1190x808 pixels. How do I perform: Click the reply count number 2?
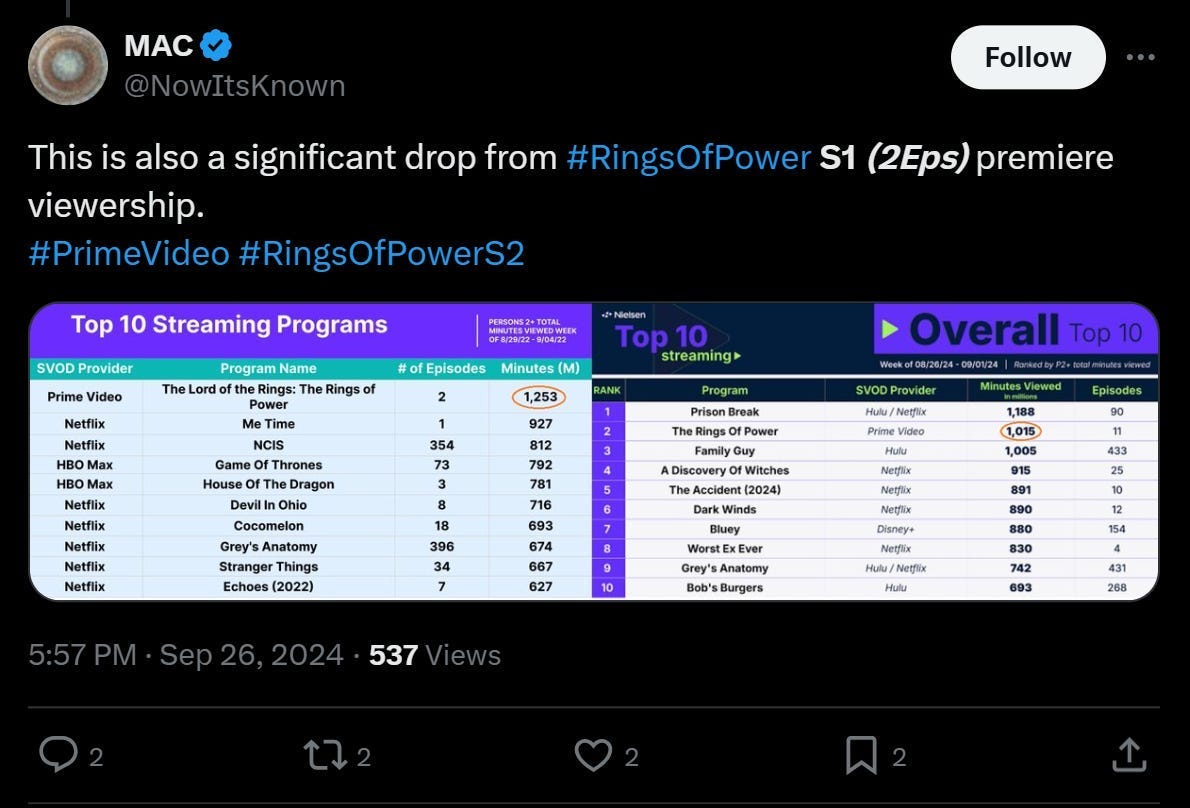[x=96, y=756]
